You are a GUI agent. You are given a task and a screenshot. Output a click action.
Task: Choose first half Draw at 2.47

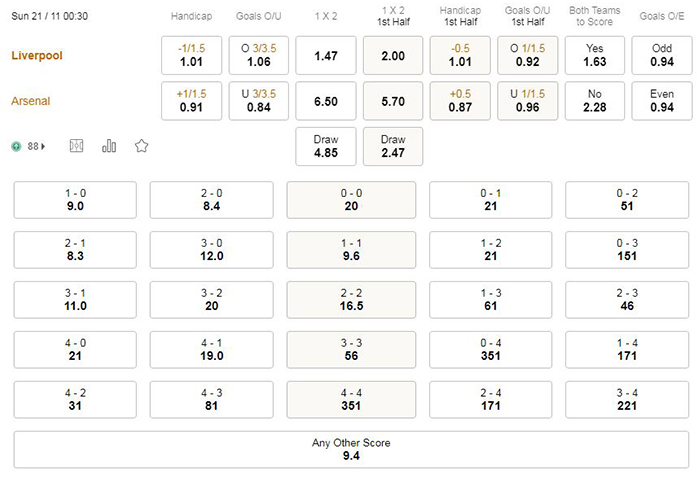pos(393,146)
